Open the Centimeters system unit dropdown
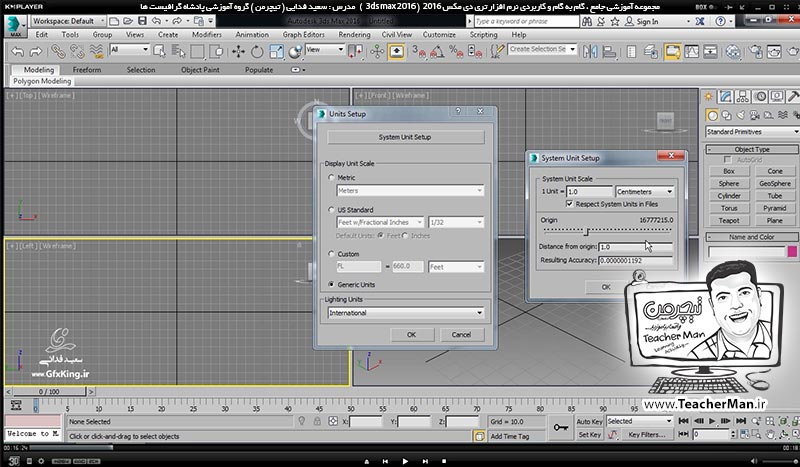Screen dimensions: 800x467 pyautogui.click(x=644, y=192)
